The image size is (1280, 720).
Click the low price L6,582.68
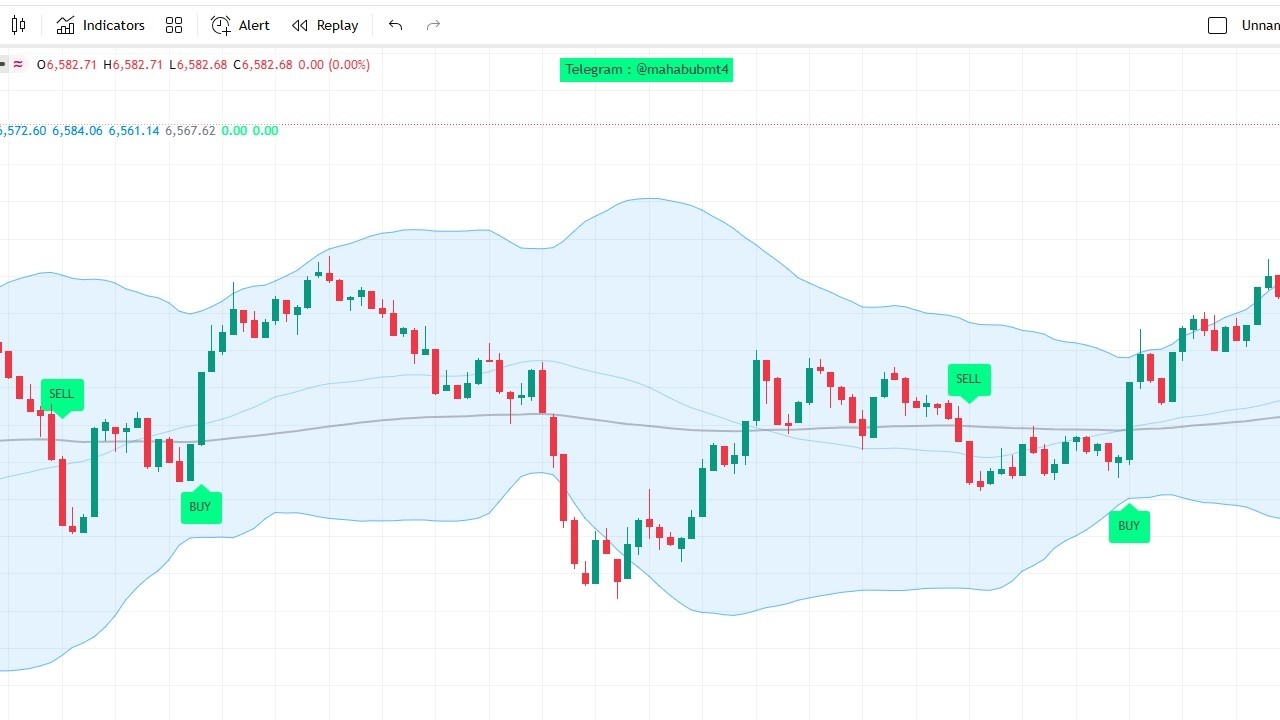tap(198, 65)
